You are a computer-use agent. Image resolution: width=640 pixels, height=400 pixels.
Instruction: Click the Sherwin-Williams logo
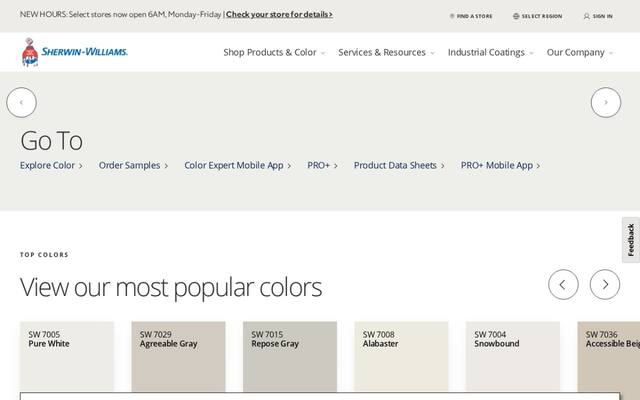(74, 52)
